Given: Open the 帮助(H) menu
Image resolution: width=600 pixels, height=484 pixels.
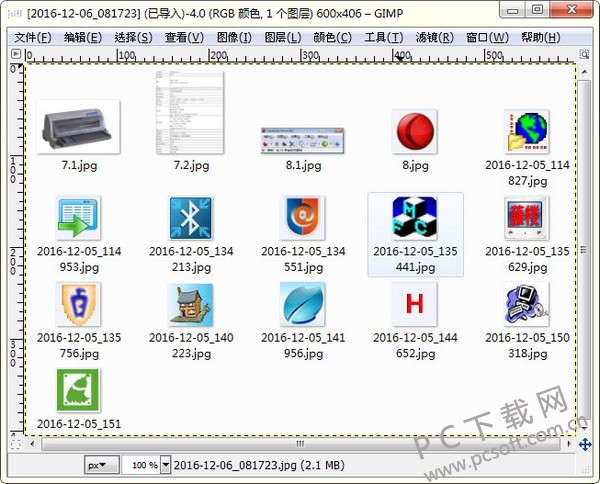Looking at the screenshot, I should pos(541,37).
